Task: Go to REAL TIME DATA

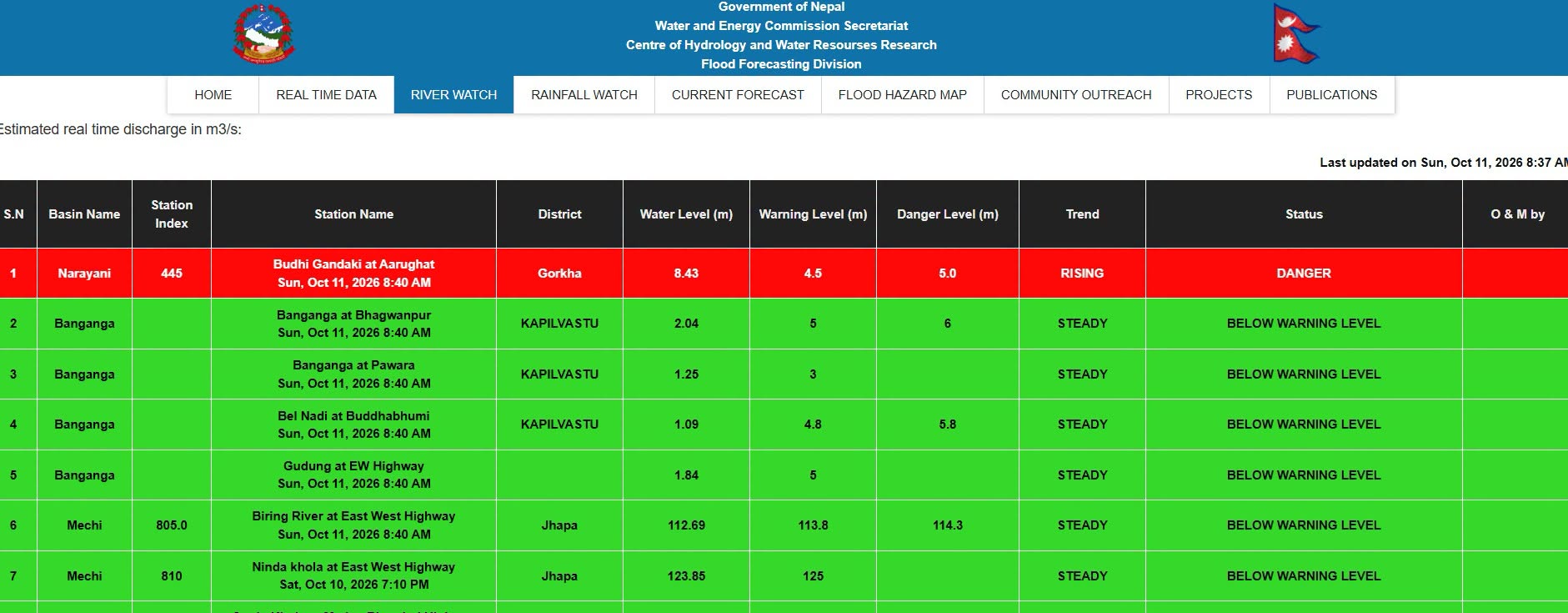Action: tap(326, 95)
